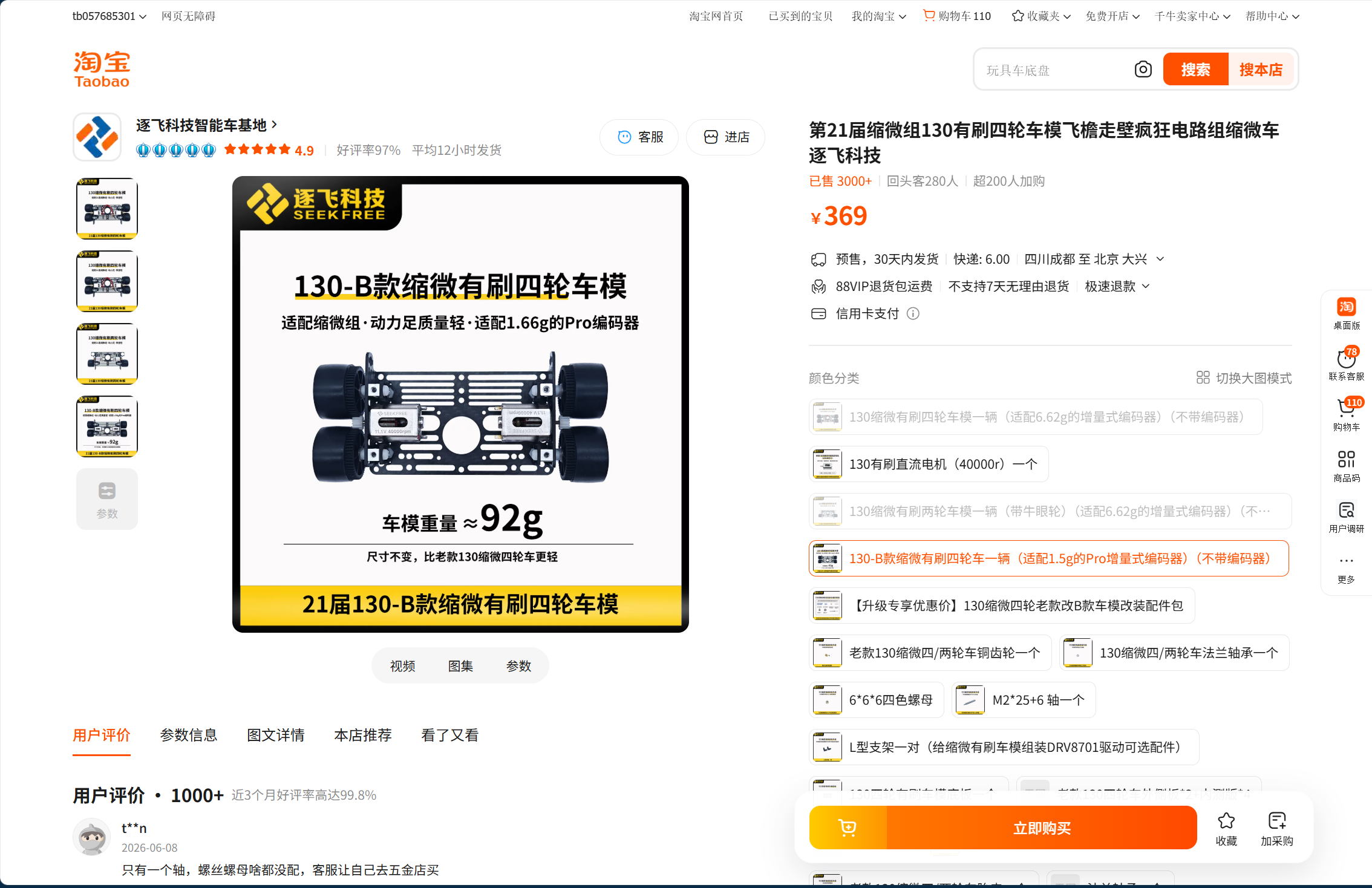
Task: Switch to 参数信息 tab
Action: coord(189,735)
